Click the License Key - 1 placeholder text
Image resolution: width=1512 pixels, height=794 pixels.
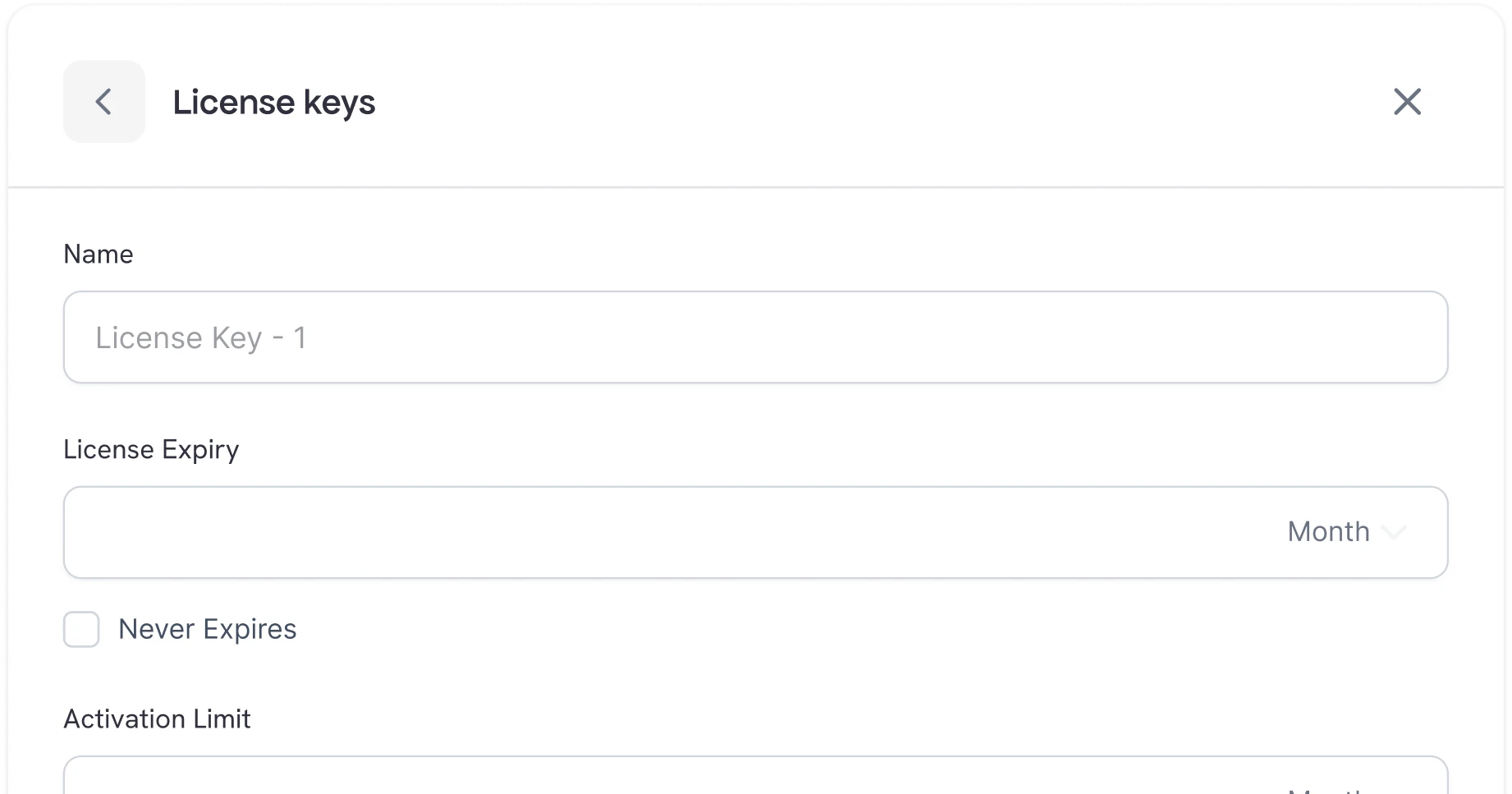point(201,338)
